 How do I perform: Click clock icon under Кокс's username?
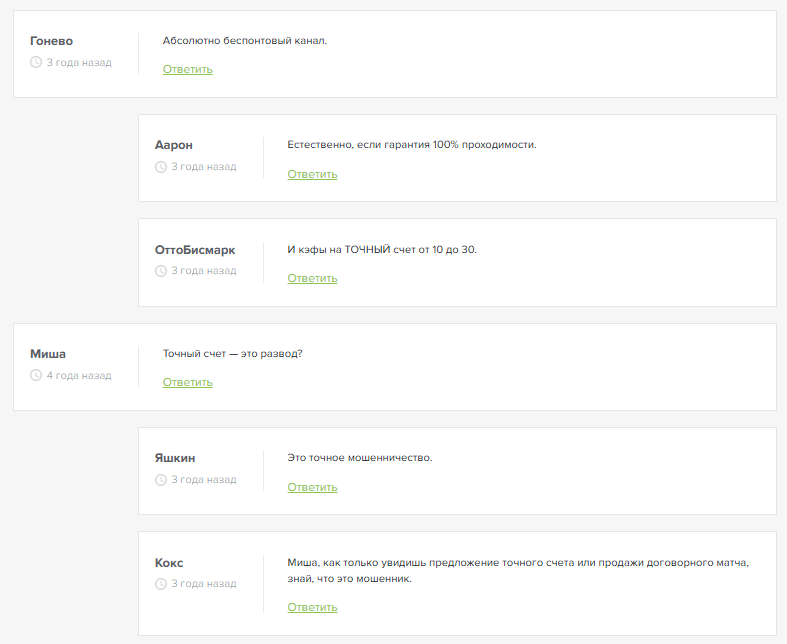161,584
